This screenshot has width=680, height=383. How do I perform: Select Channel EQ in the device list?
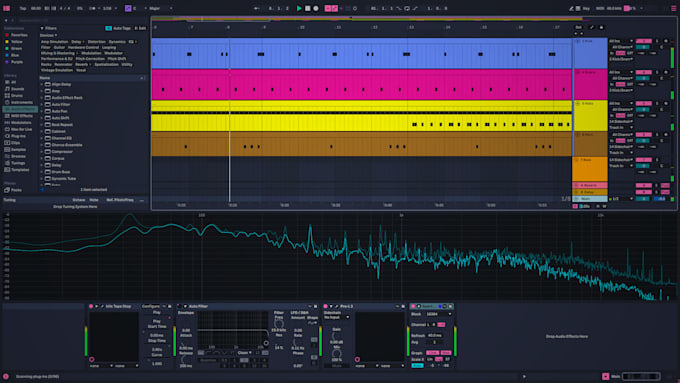[x=62, y=138]
